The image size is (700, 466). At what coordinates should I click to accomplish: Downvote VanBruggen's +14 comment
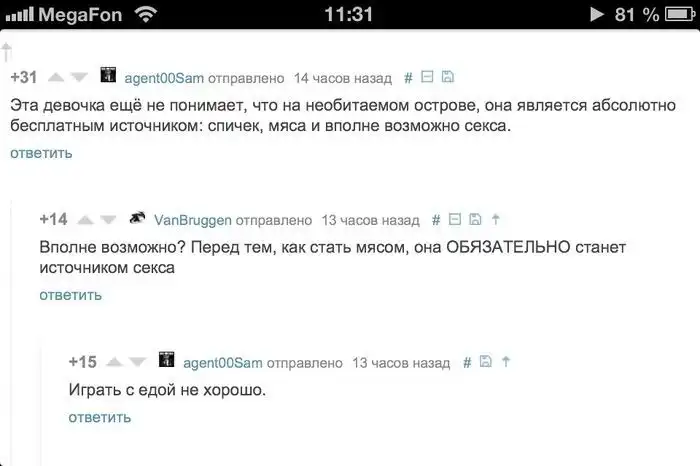coord(108,220)
